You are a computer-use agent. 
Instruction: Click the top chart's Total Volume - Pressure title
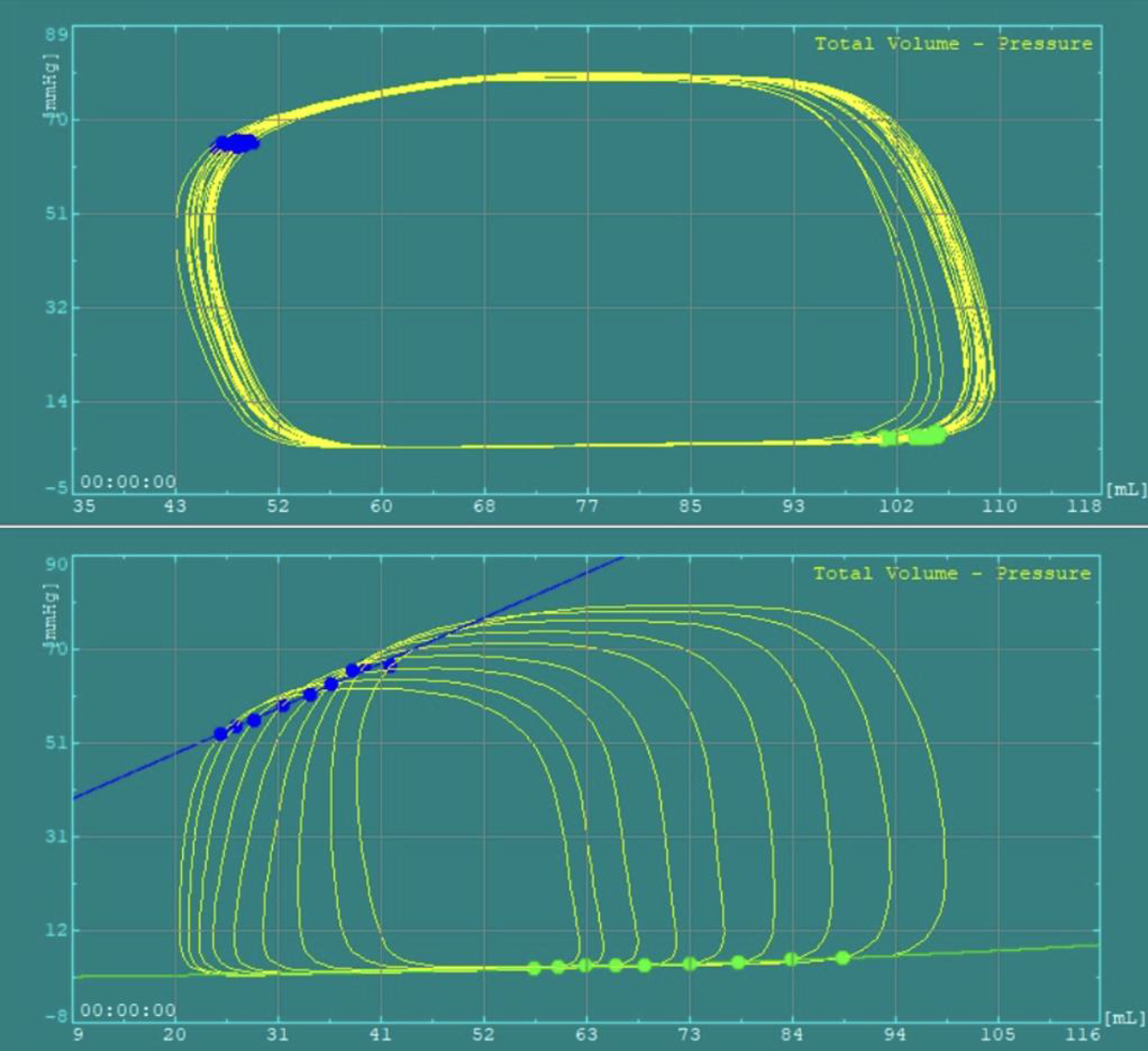click(x=953, y=44)
